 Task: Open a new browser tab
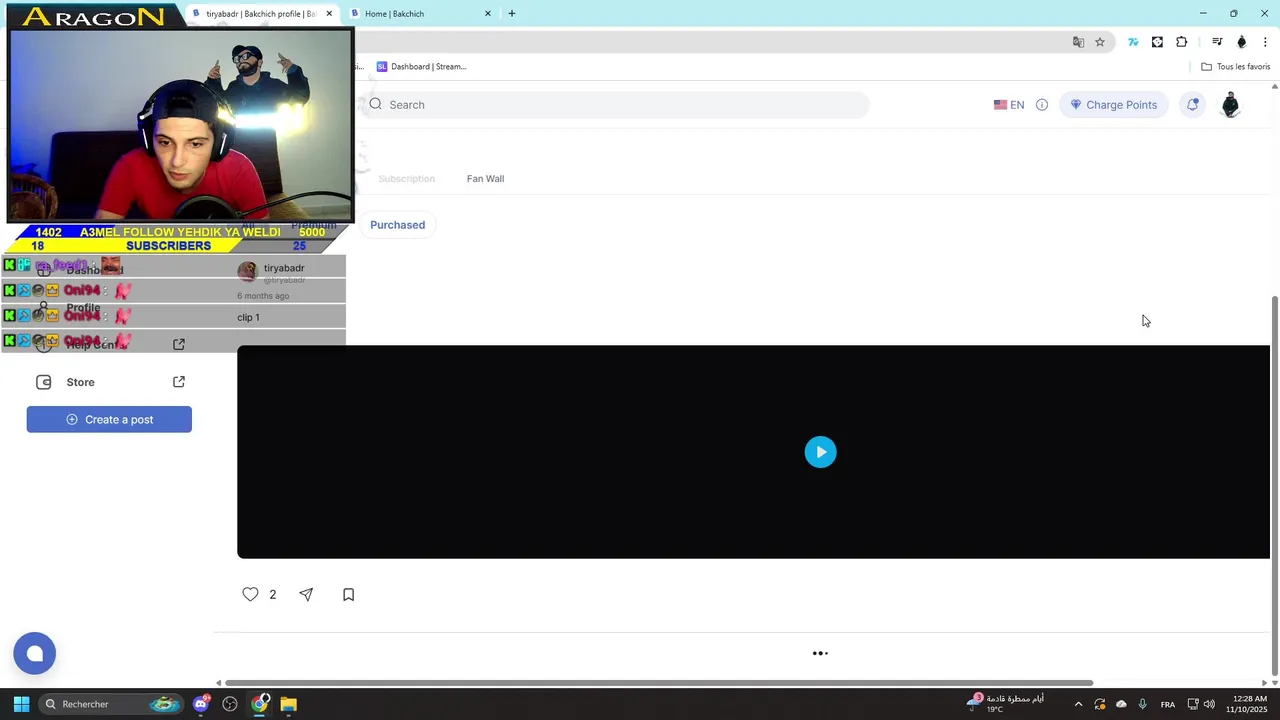pyautogui.click(x=512, y=14)
